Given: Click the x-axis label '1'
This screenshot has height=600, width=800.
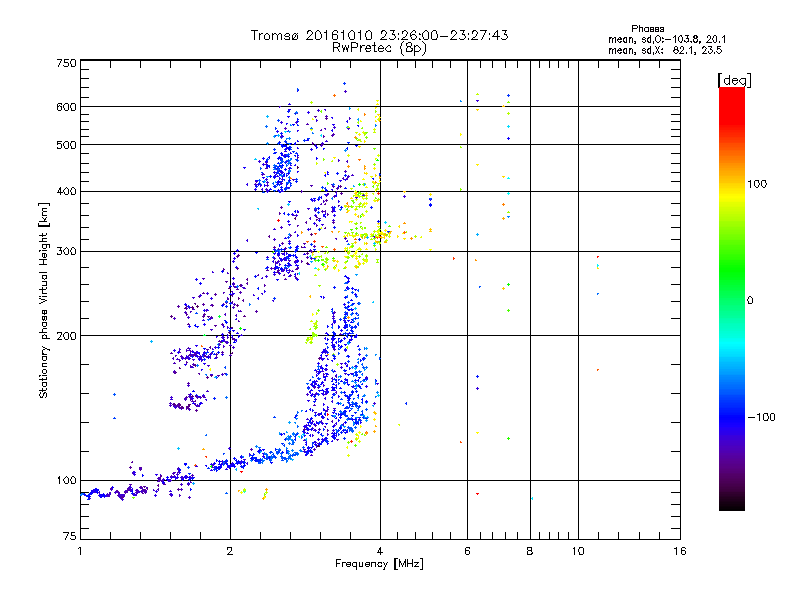Looking at the screenshot, I should point(80,551).
